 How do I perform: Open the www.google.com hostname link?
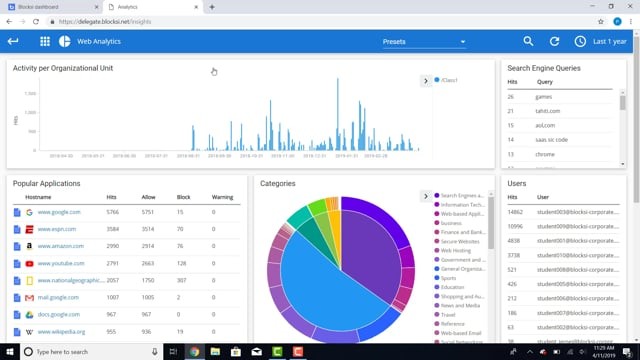59,212
